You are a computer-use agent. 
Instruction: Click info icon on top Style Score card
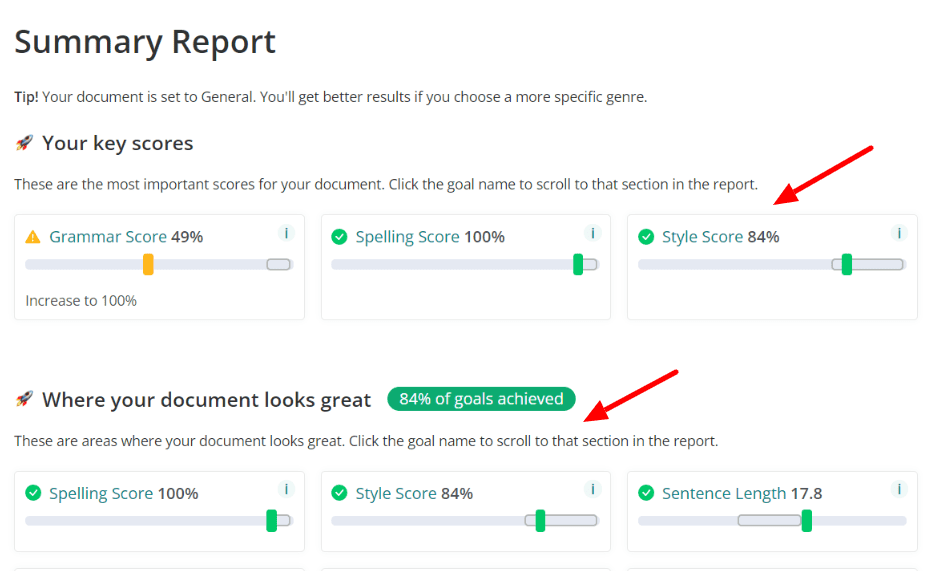click(x=899, y=233)
